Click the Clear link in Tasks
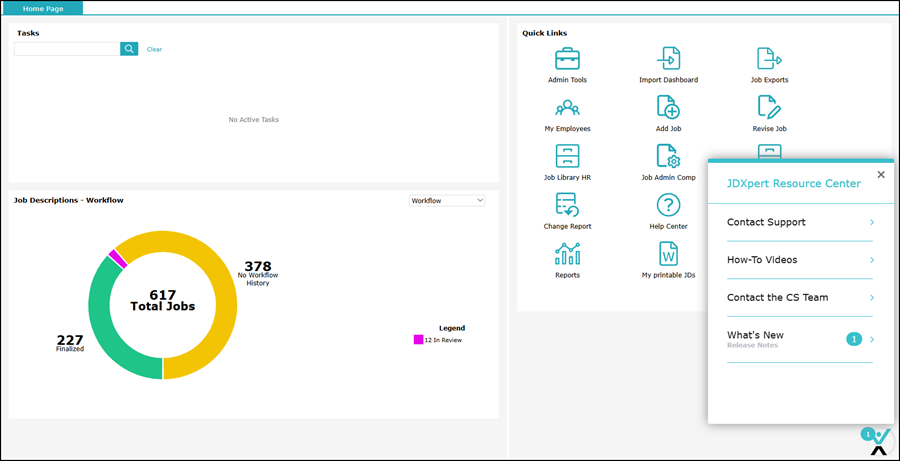The width and height of the screenshot is (900, 462). [x=154, y=49]
